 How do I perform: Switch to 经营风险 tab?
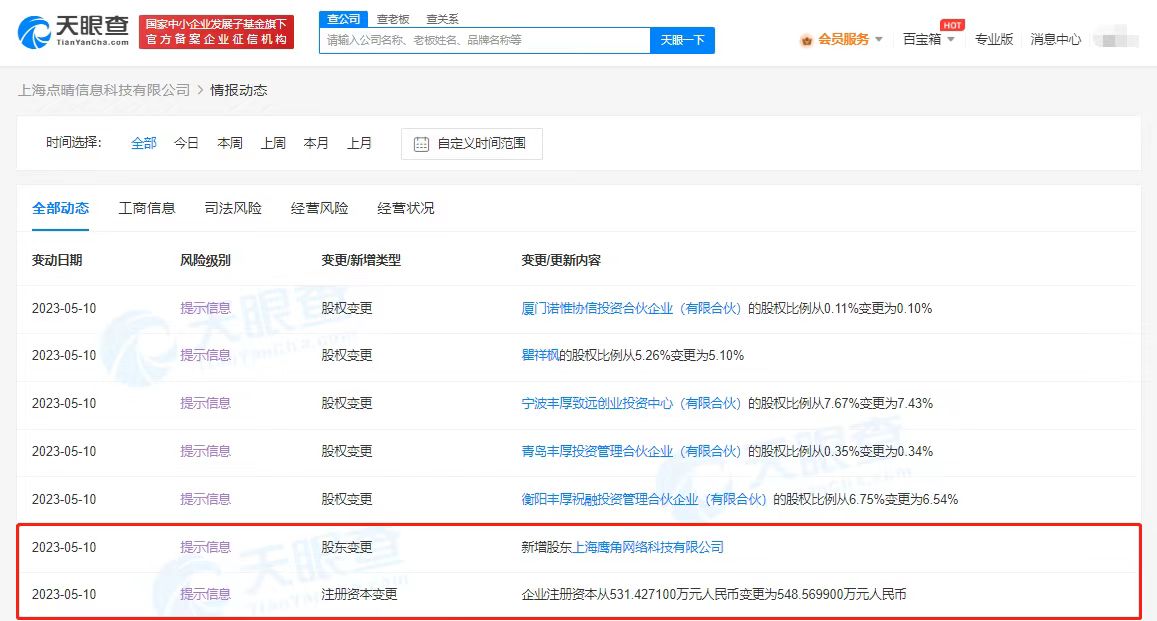point(320,209)
